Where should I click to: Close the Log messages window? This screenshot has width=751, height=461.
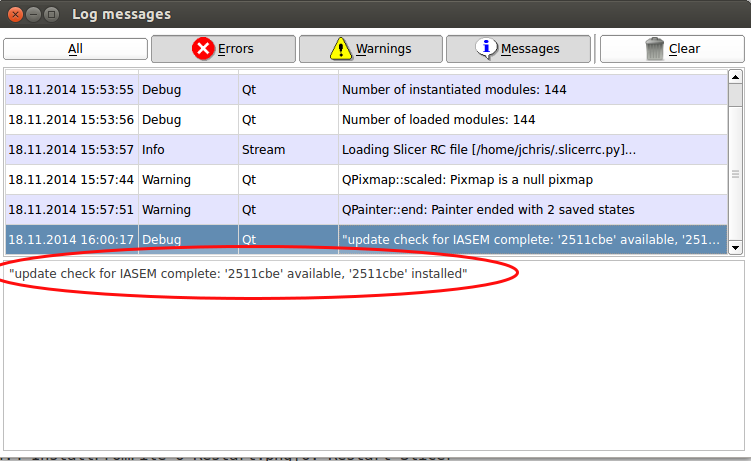coord(16,15)
